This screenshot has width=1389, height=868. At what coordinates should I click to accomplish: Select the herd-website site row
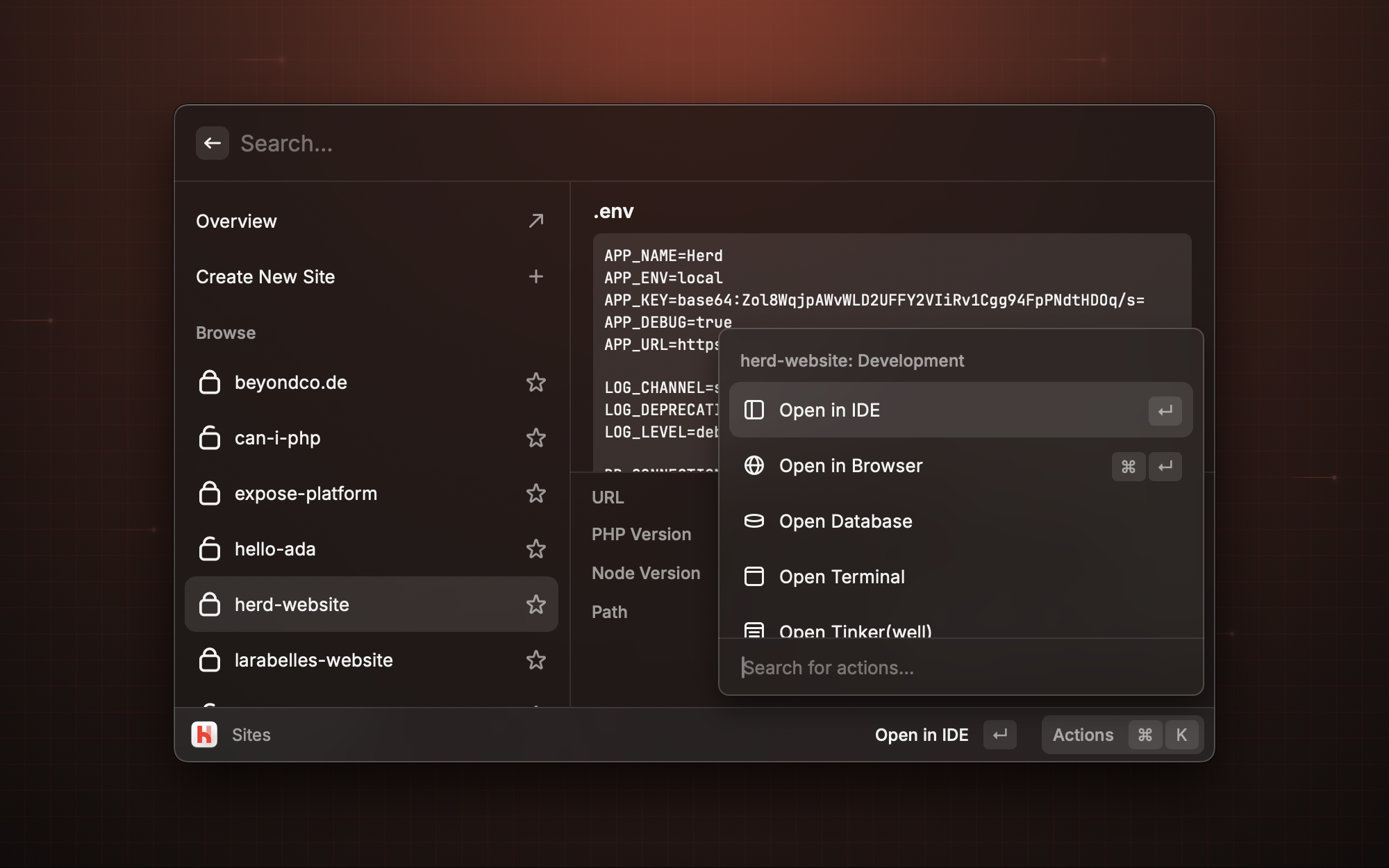point(372,604)
